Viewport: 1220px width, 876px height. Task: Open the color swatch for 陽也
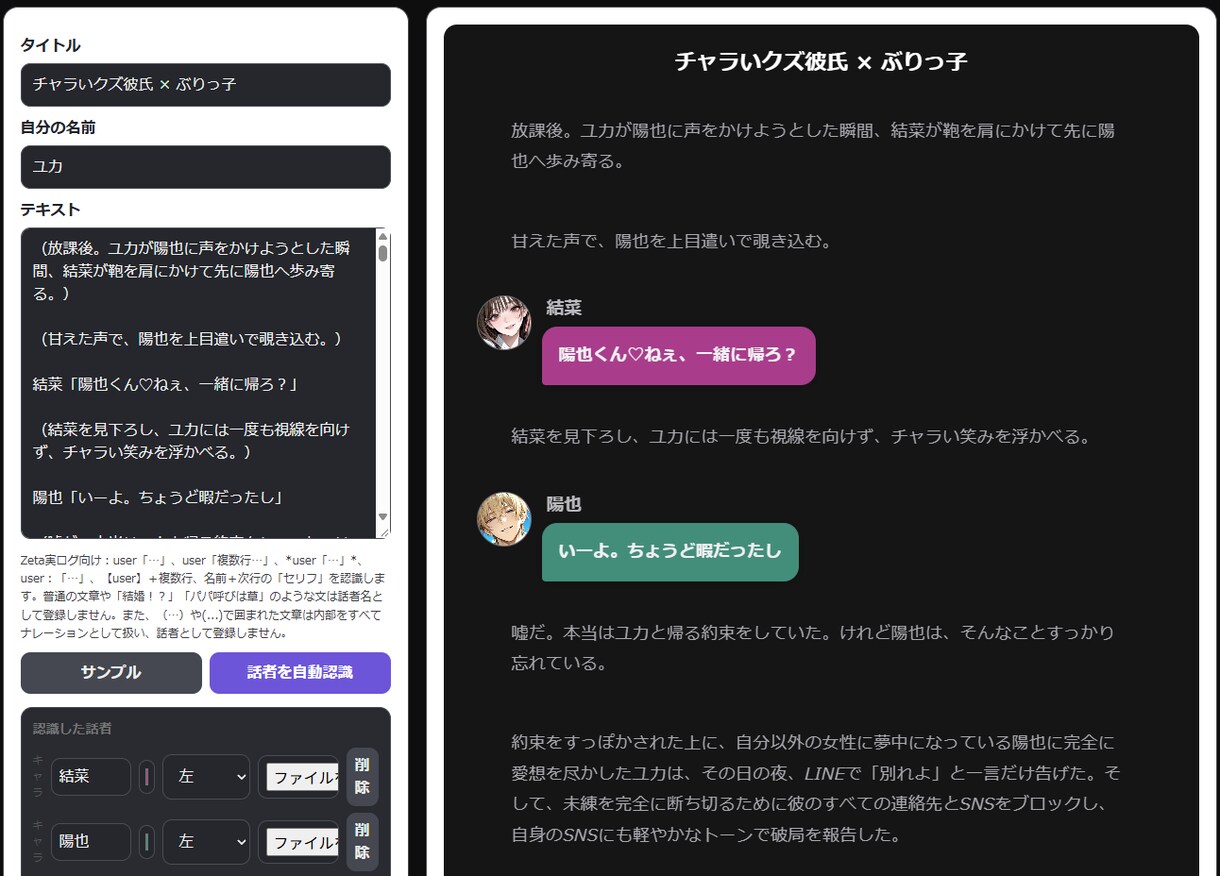tap(147, 841)
